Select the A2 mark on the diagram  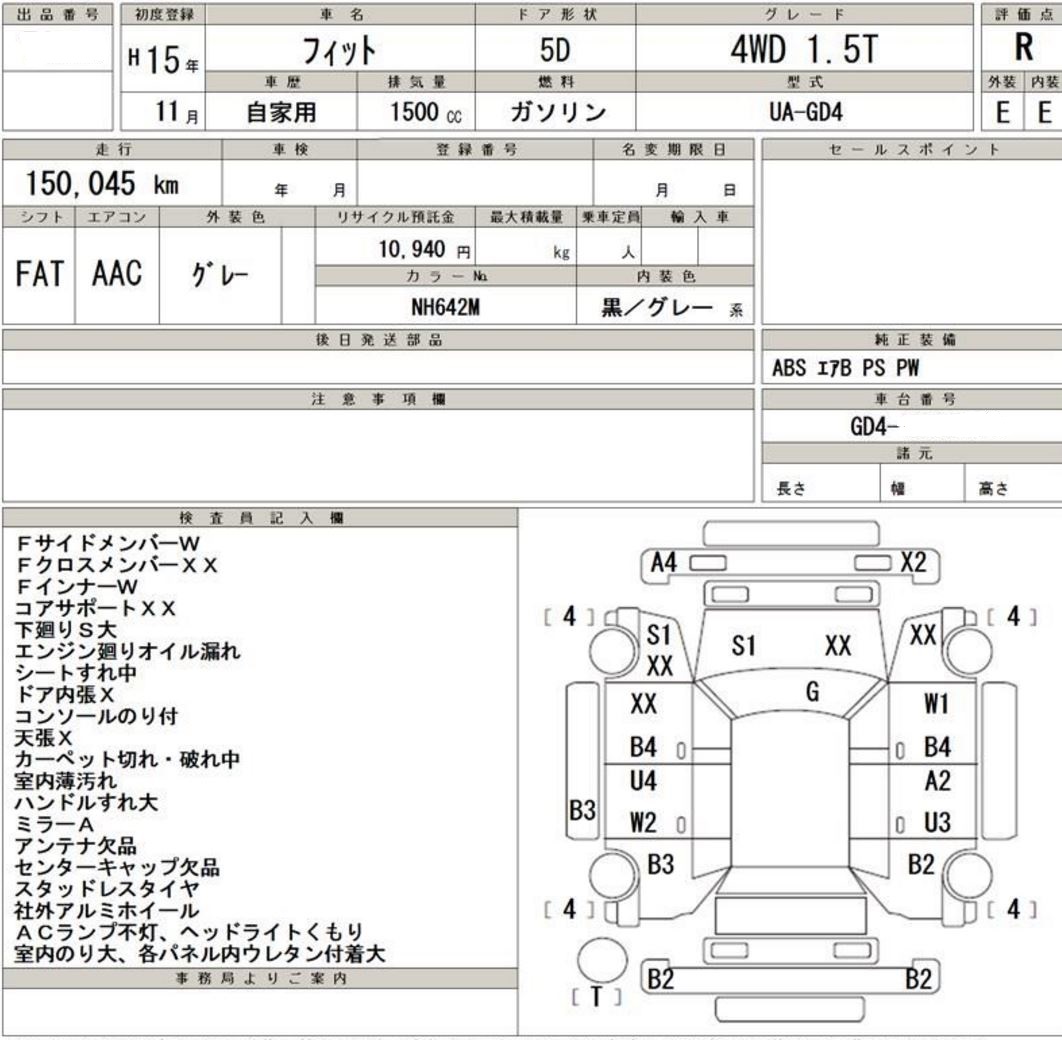tap(937, 781)
